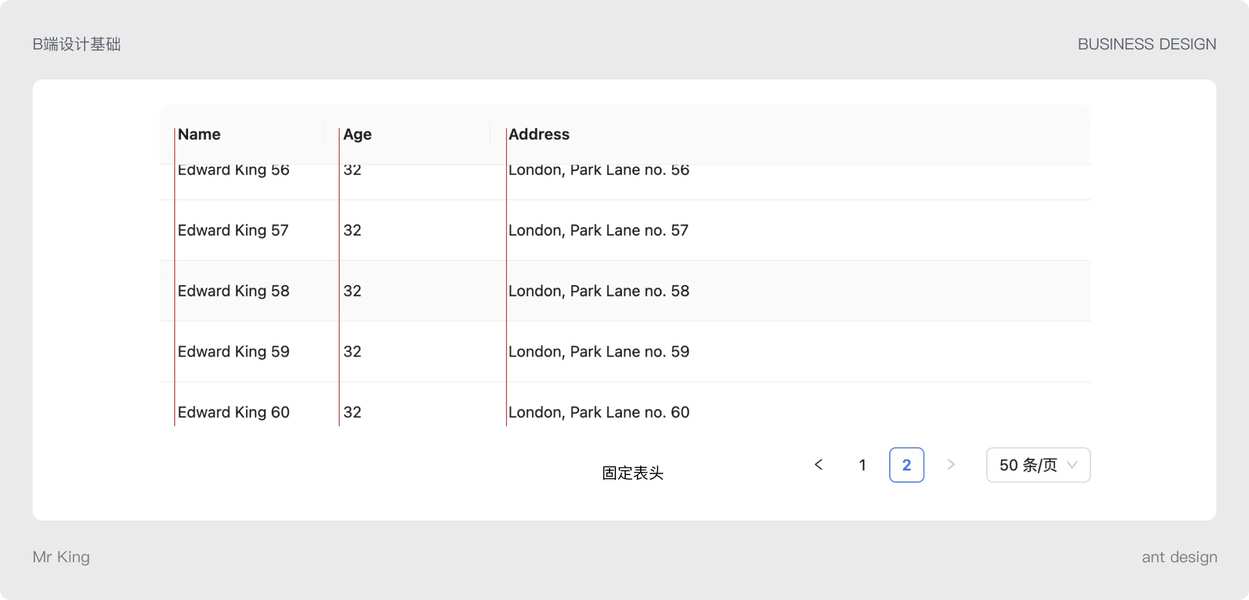
Task: Go to the previous page arrow
Action: [819, 465]
